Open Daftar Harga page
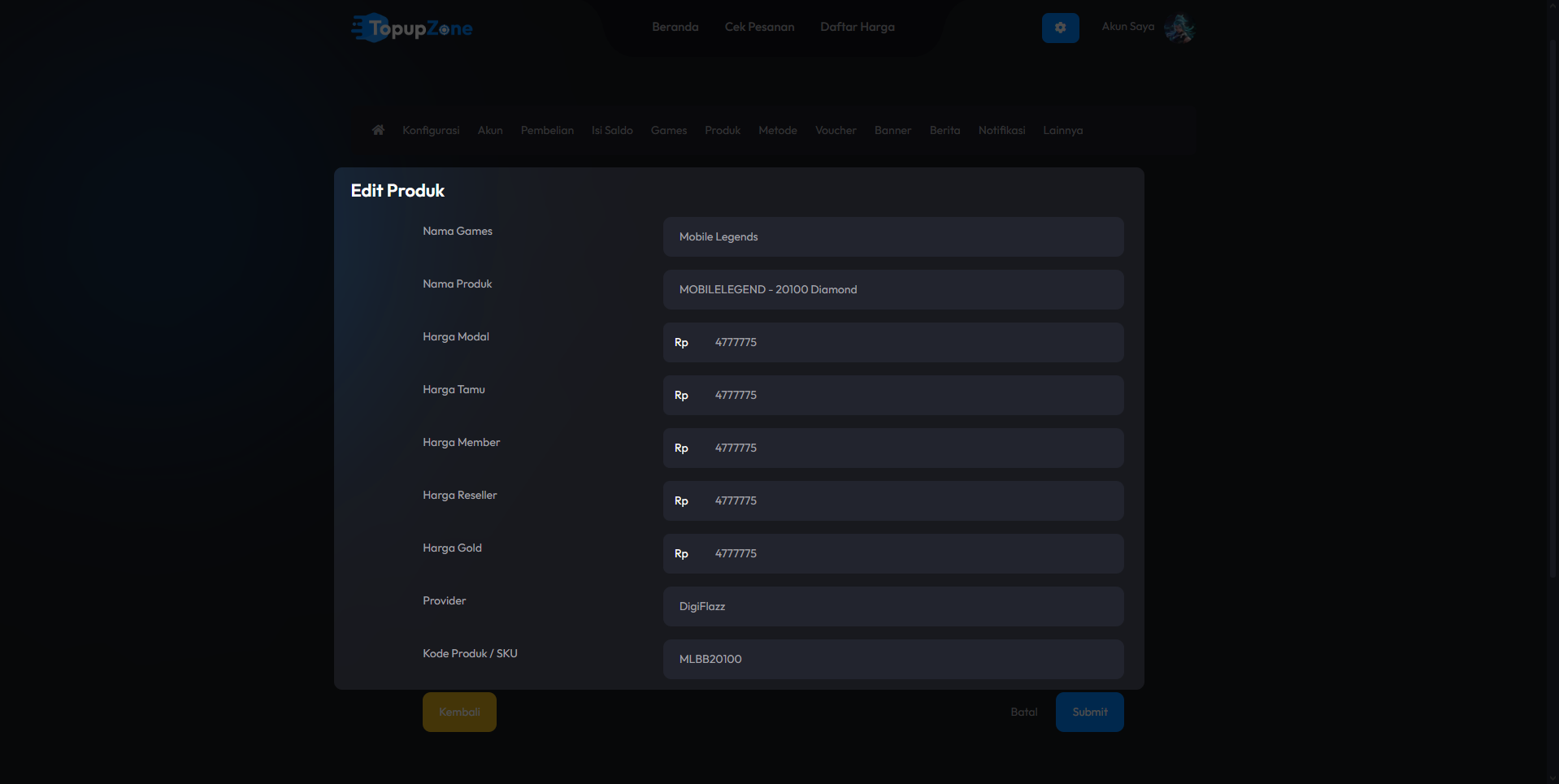Image resolution: width=1559 pixels, height=784 pixels. (x=857, y=27)
